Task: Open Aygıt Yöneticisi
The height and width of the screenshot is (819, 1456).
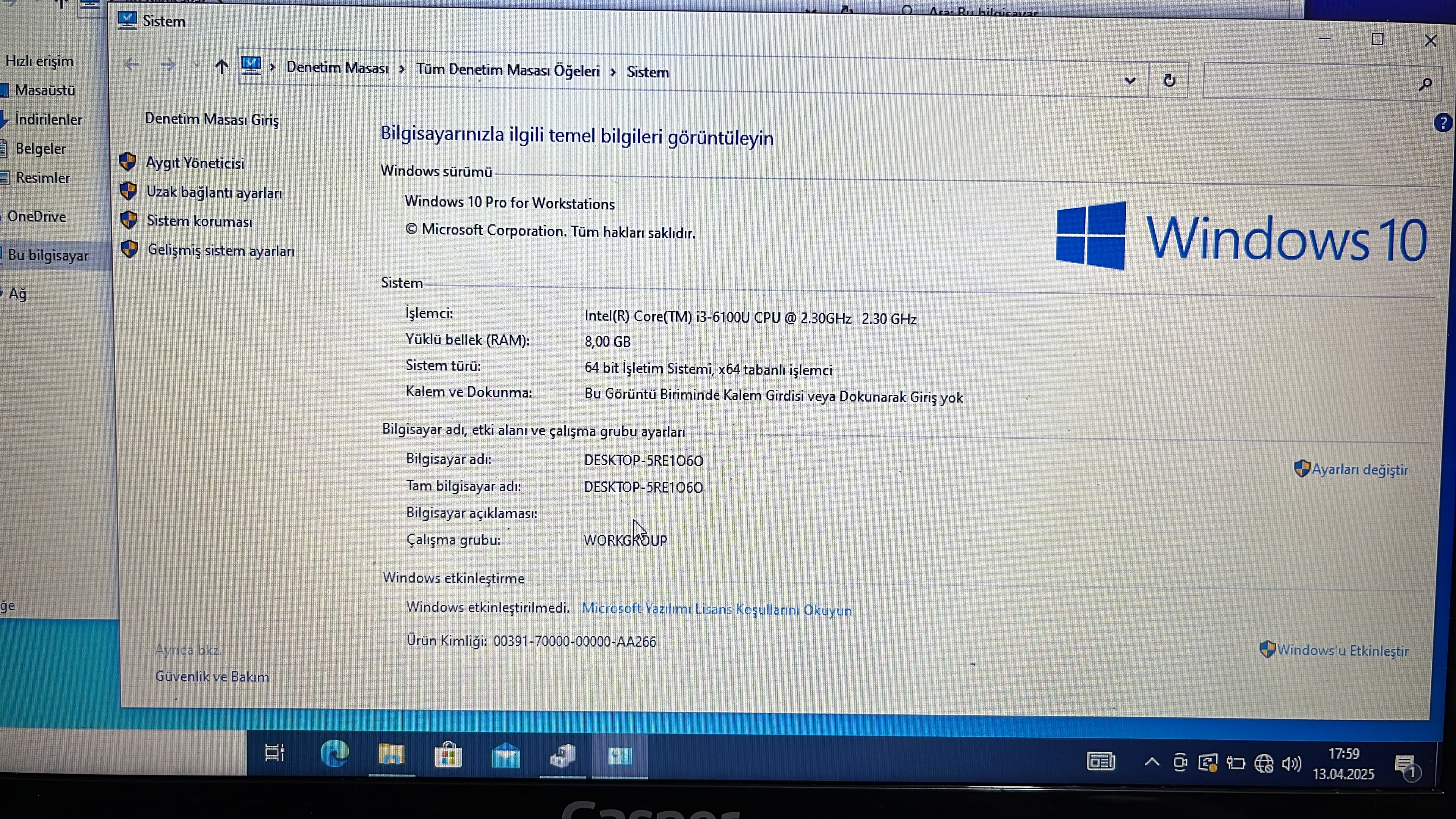Action: [x=195, y=163]
